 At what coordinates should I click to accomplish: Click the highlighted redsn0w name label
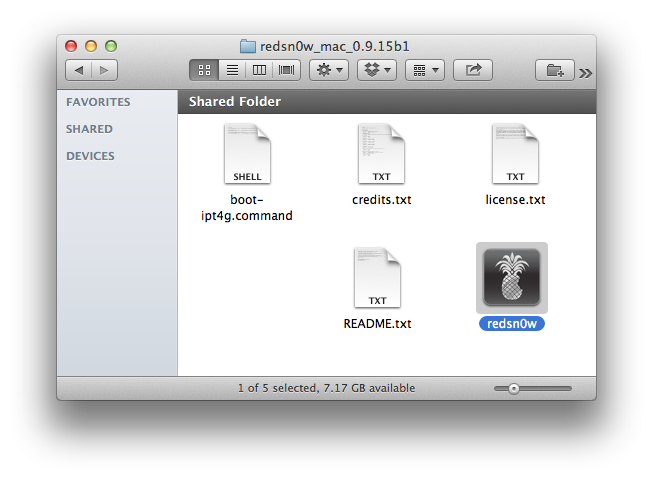[x=512, y=324]
